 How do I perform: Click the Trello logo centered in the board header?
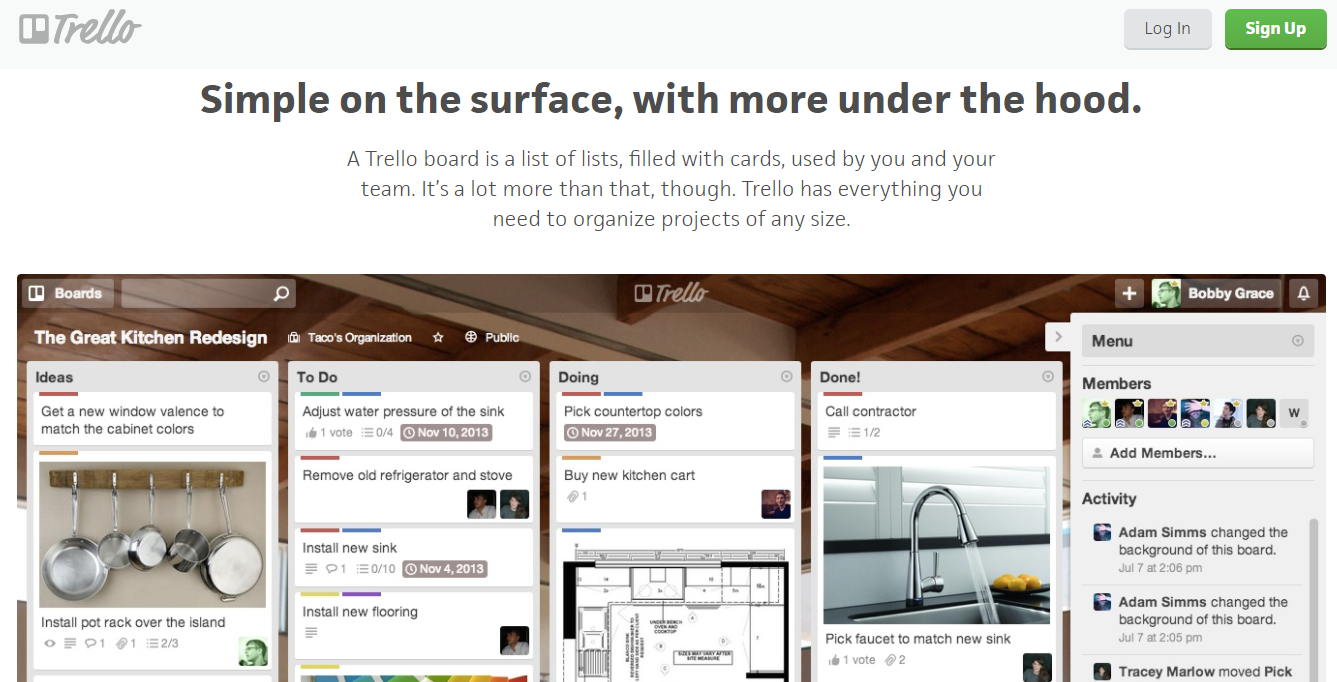[x=670, y=293]
